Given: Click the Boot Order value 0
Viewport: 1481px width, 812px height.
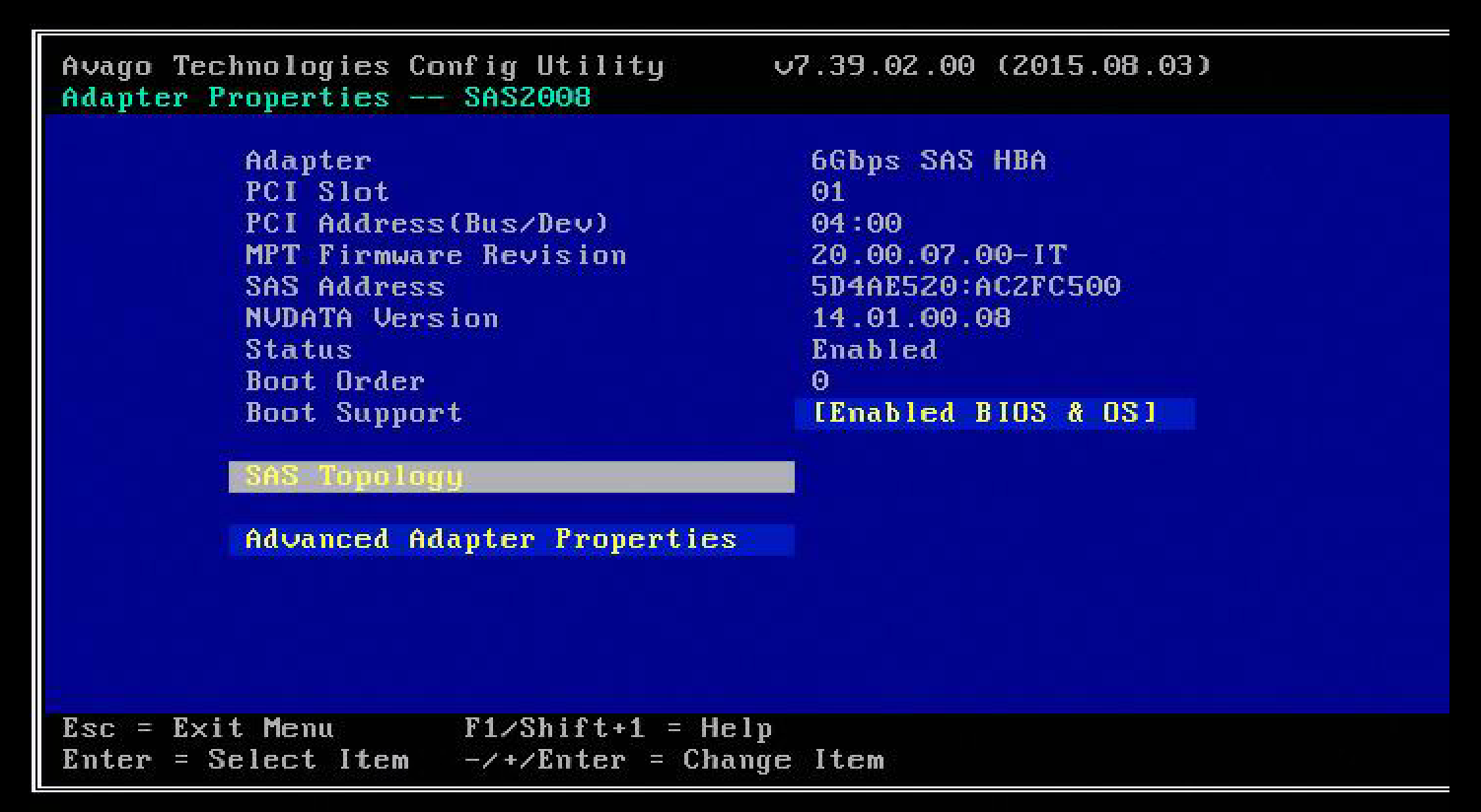Looking at the screenshot, I should 820,381.
